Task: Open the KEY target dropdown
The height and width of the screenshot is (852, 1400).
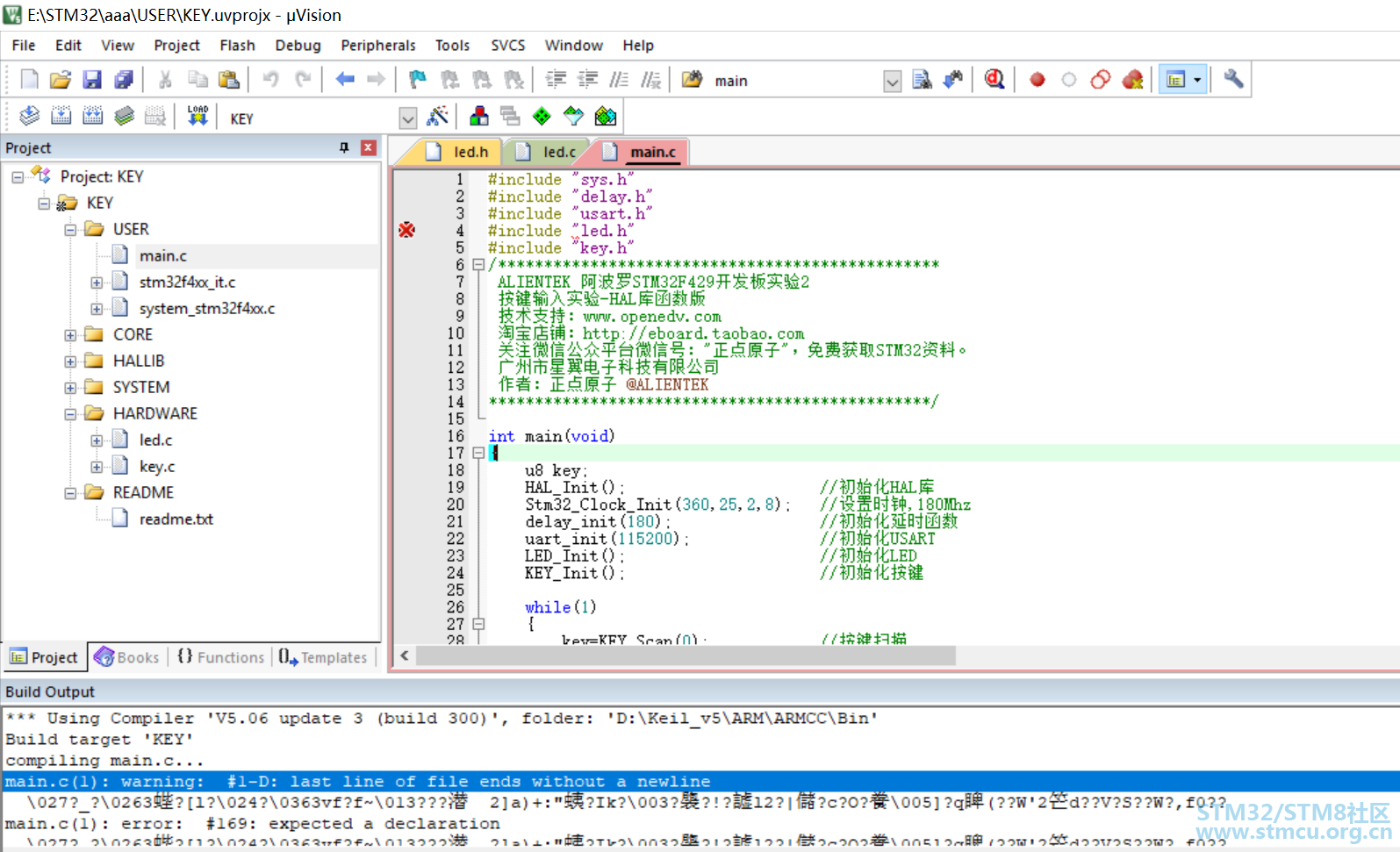Action: click(x=407, y=118)
